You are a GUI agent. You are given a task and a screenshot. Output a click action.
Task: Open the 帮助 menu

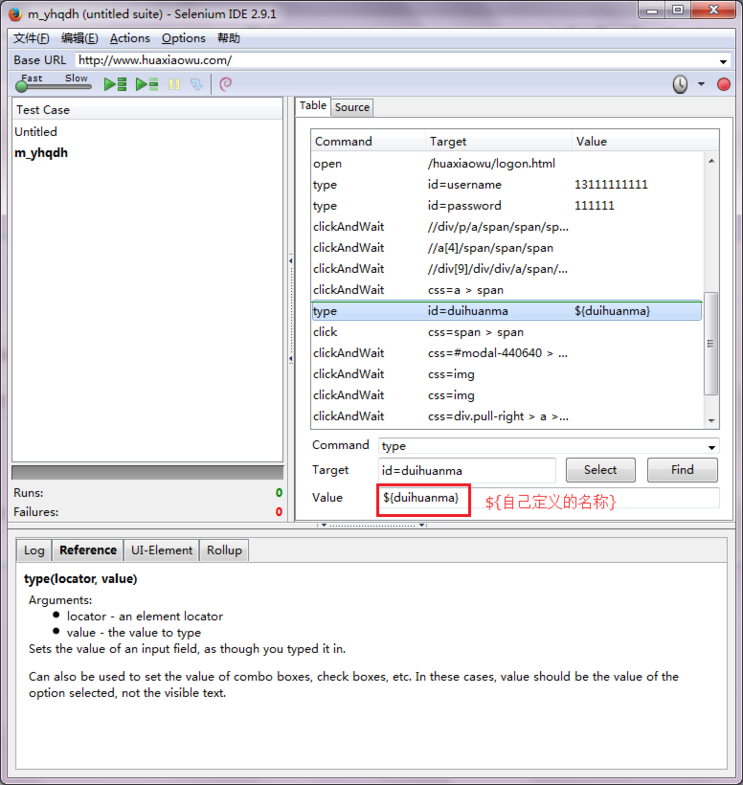coord(228,39)
